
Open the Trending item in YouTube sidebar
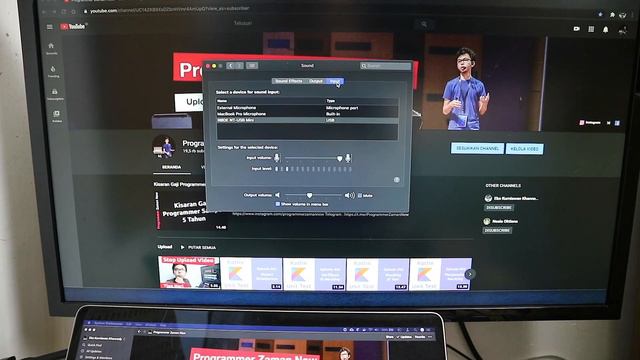53,71
